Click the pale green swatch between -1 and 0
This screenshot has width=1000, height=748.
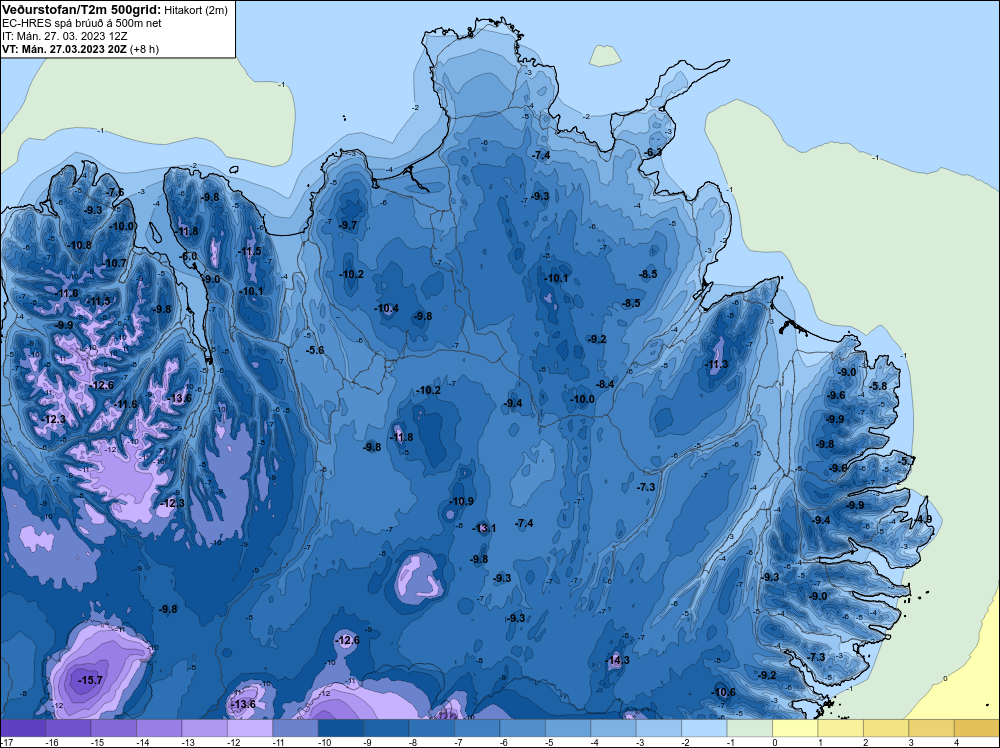tap(749, 728)
